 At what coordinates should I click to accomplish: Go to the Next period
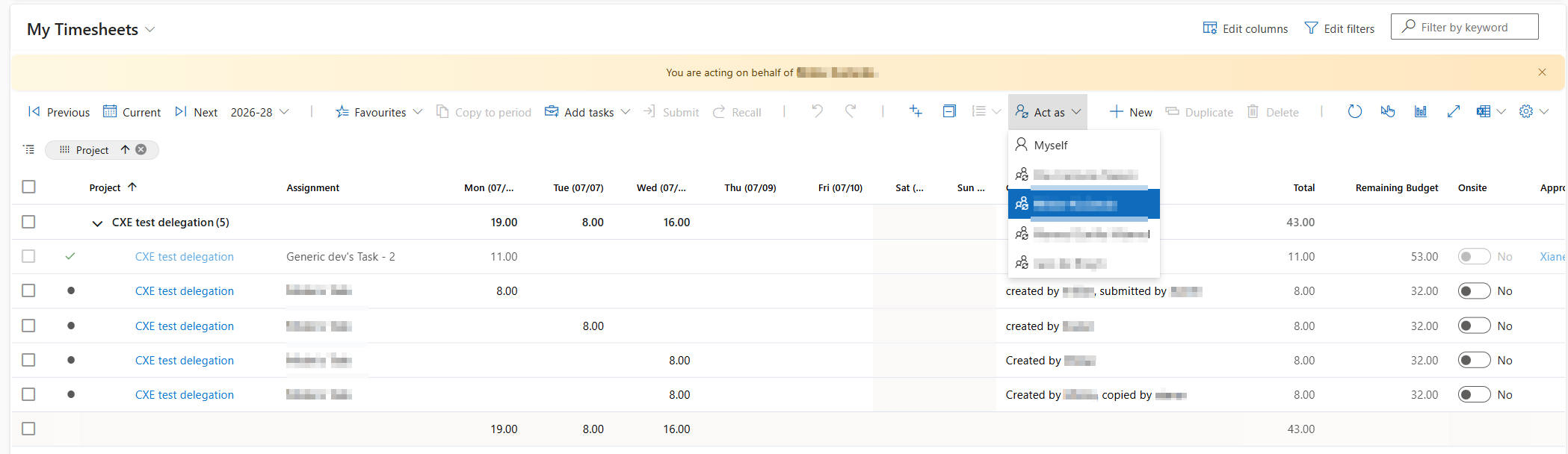(196, 112)
